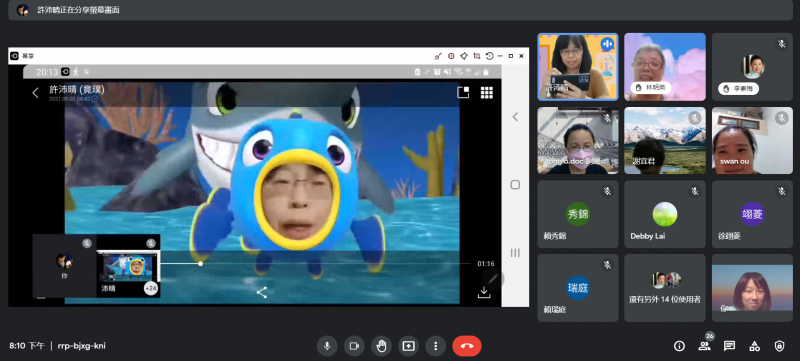Click the download icon below the video

484,293
